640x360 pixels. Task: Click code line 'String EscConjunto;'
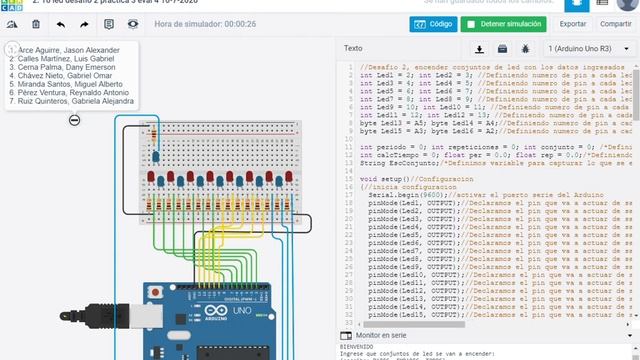pyautogui.click(x=400, y=163)
